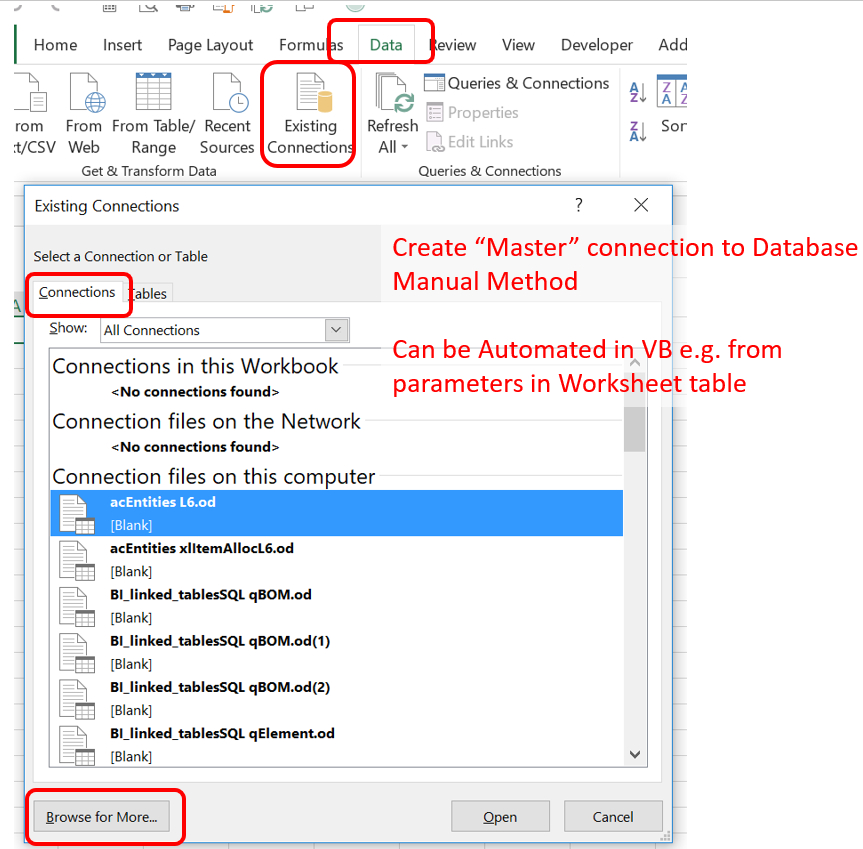
Task: Open Existing Connections icon
Action: click(x=308, y=112)
